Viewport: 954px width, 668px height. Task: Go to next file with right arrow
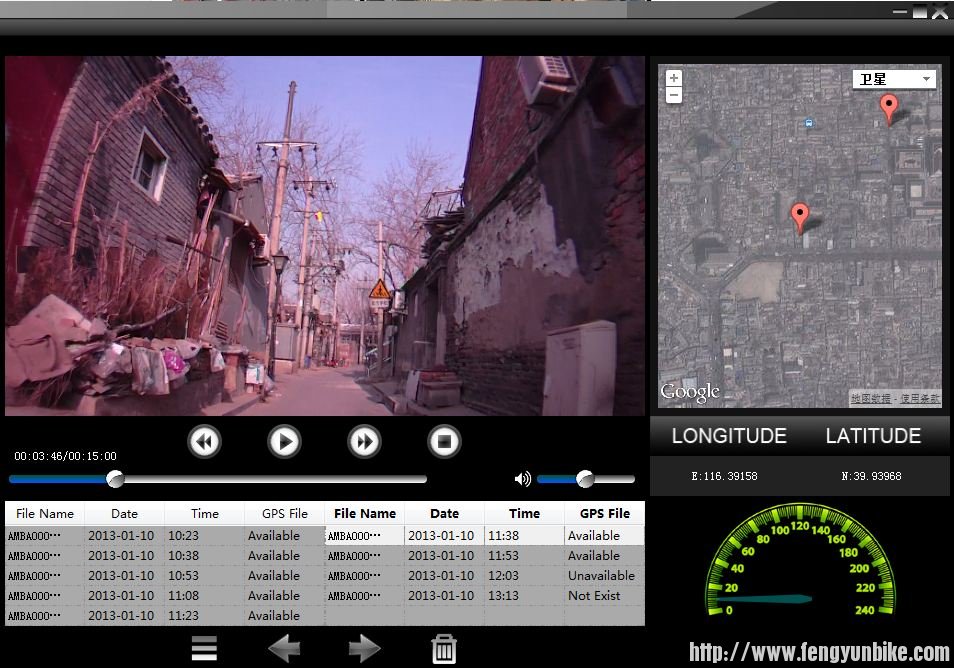tap(364, 648)
